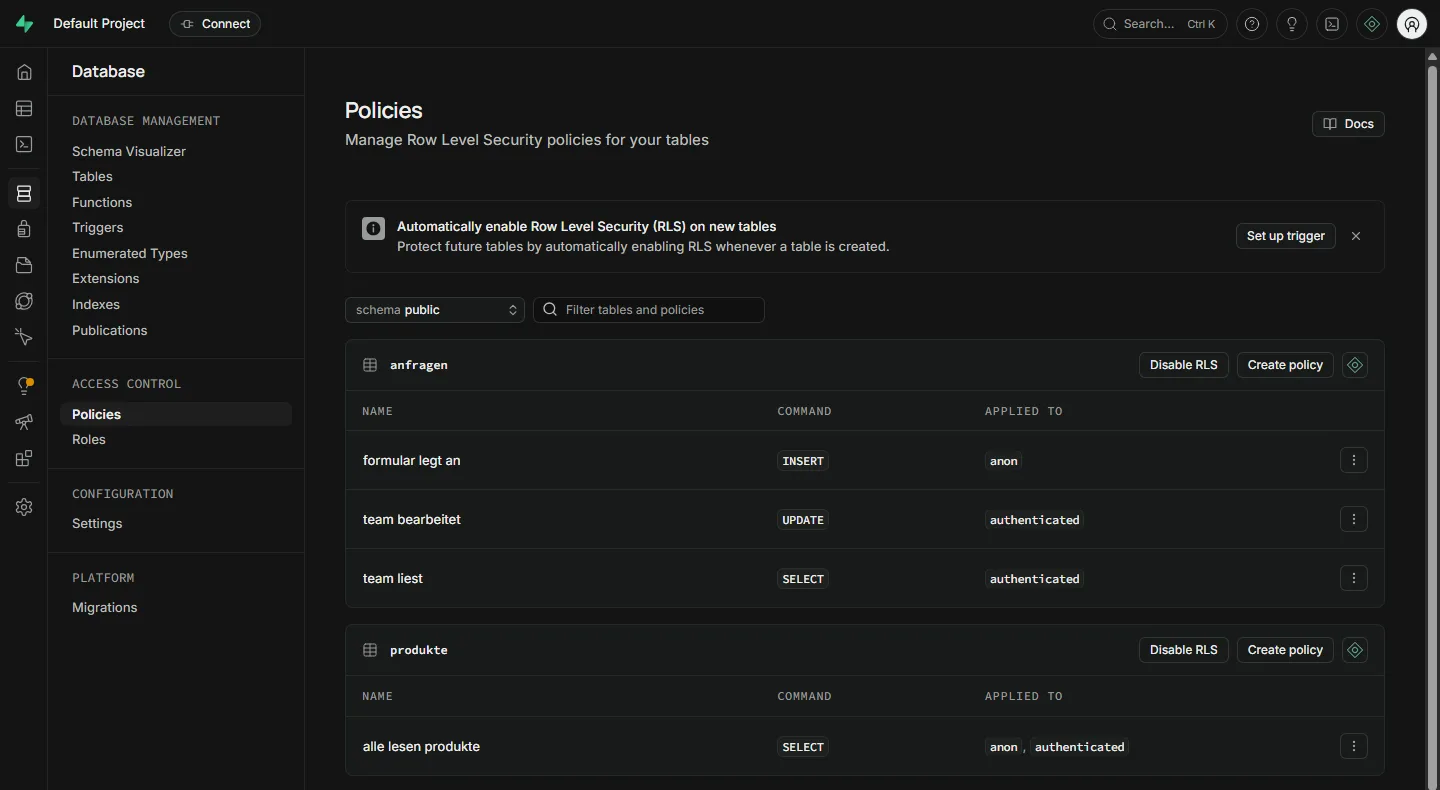
Task: Open options menu for 'team liest' policy
Action: 1354,578
